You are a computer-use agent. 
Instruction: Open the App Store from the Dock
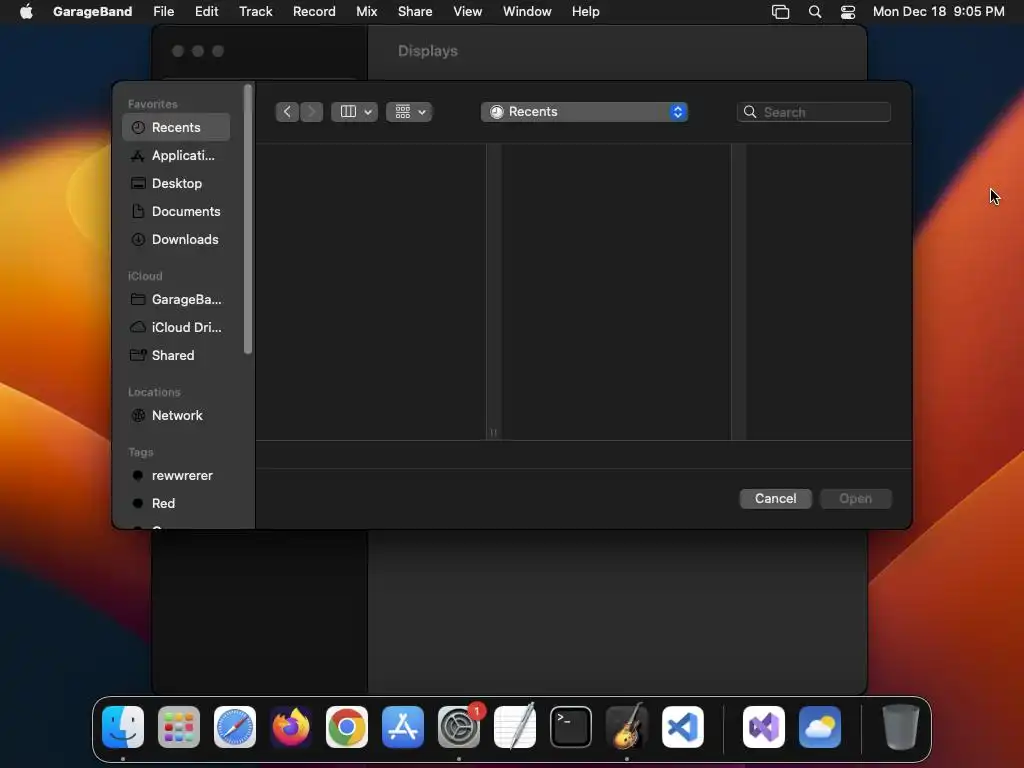403,727
